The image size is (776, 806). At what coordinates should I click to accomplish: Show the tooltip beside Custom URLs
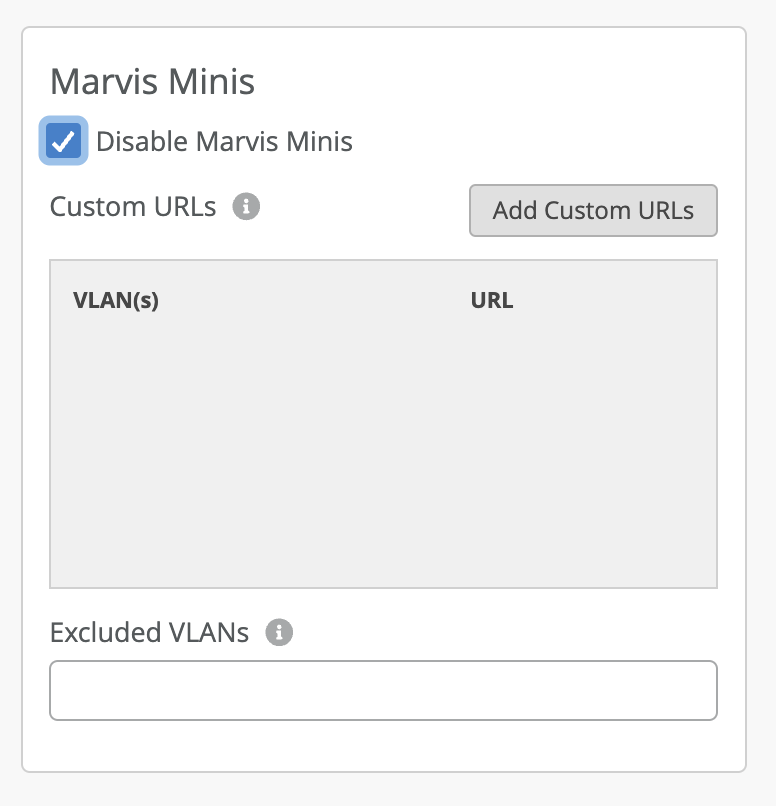click(x=246, y=207)
